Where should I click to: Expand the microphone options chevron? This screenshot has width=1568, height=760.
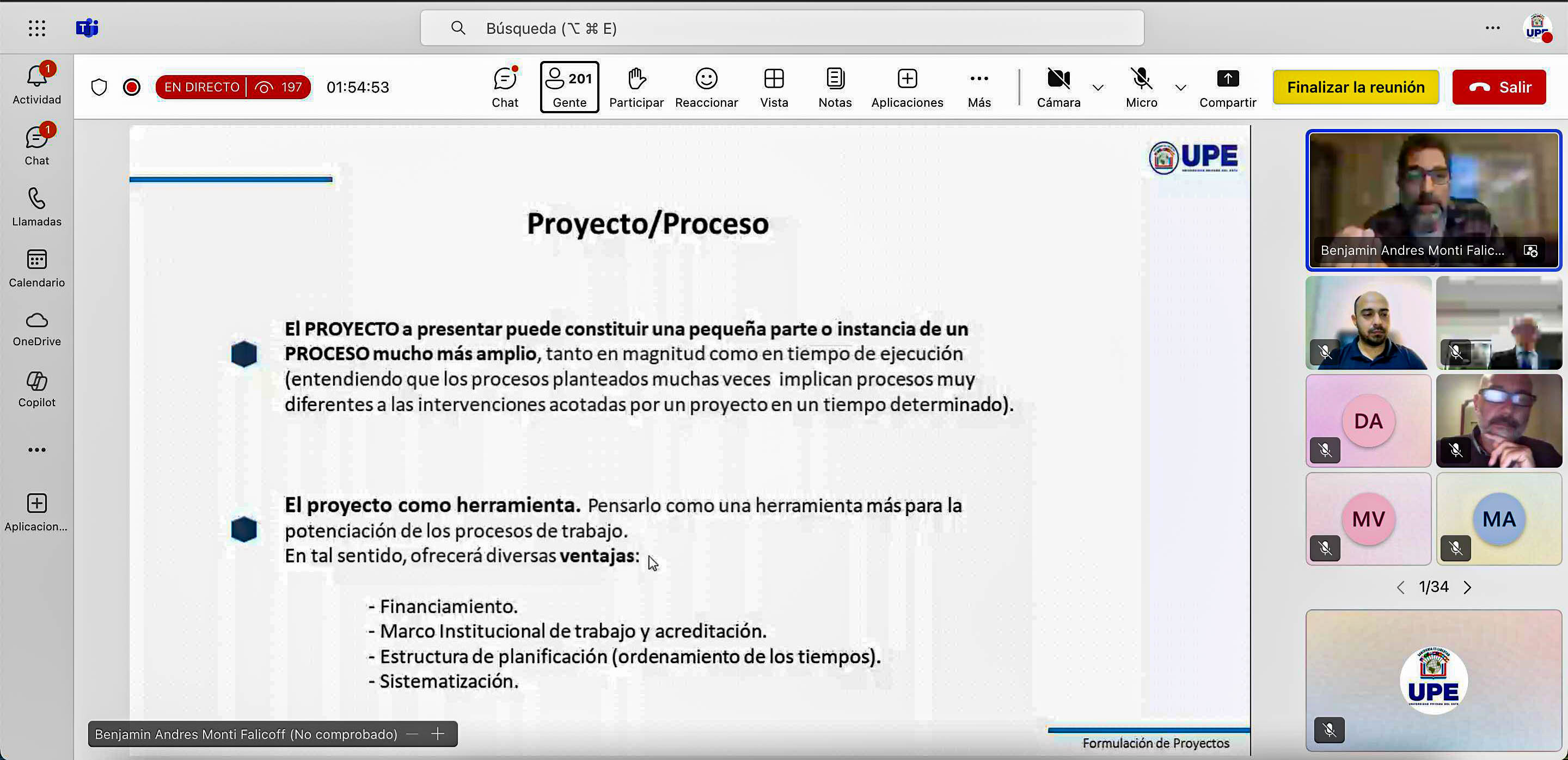1180,88
